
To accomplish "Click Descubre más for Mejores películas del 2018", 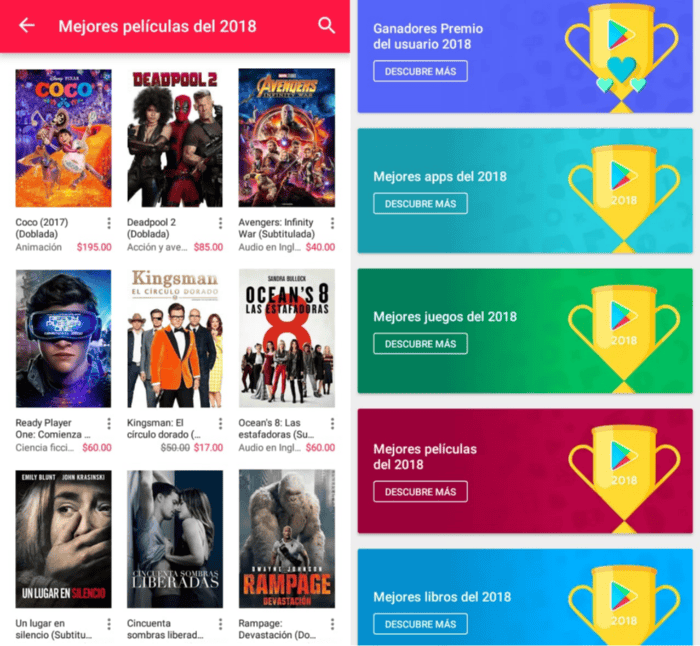I will click(421, 492).
